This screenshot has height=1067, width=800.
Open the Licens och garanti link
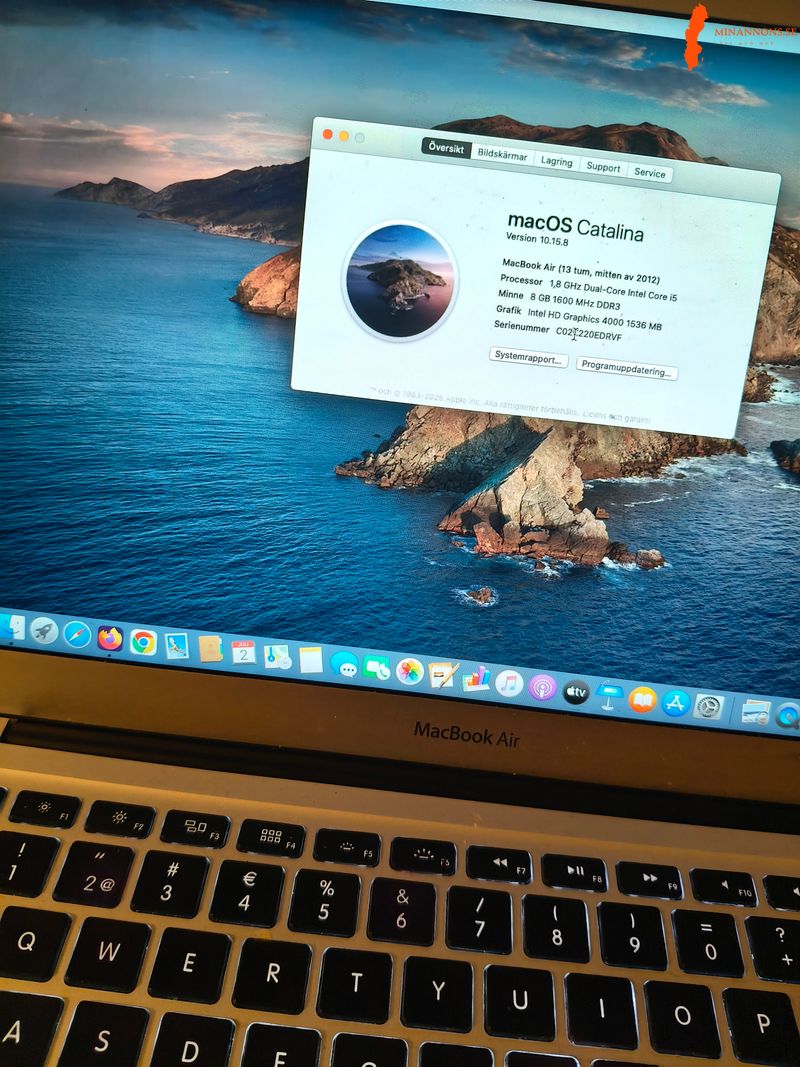(617, 417)
